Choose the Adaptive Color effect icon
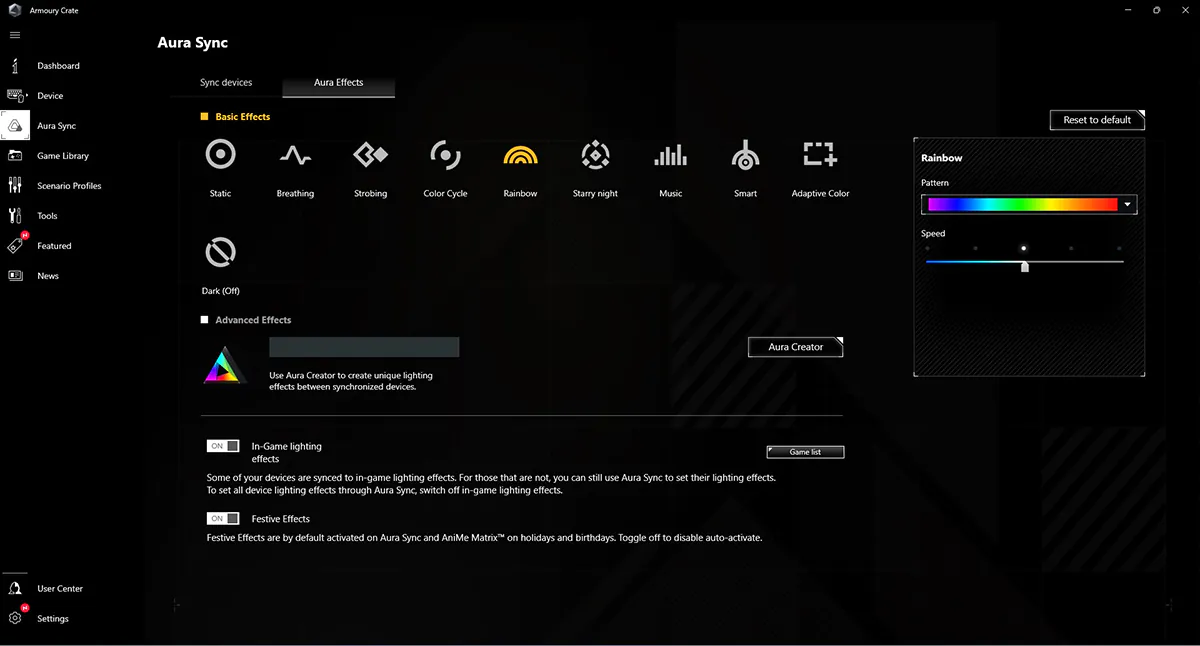The width and height of the screenshot is (1200, 646). click(x=820, y=154)
